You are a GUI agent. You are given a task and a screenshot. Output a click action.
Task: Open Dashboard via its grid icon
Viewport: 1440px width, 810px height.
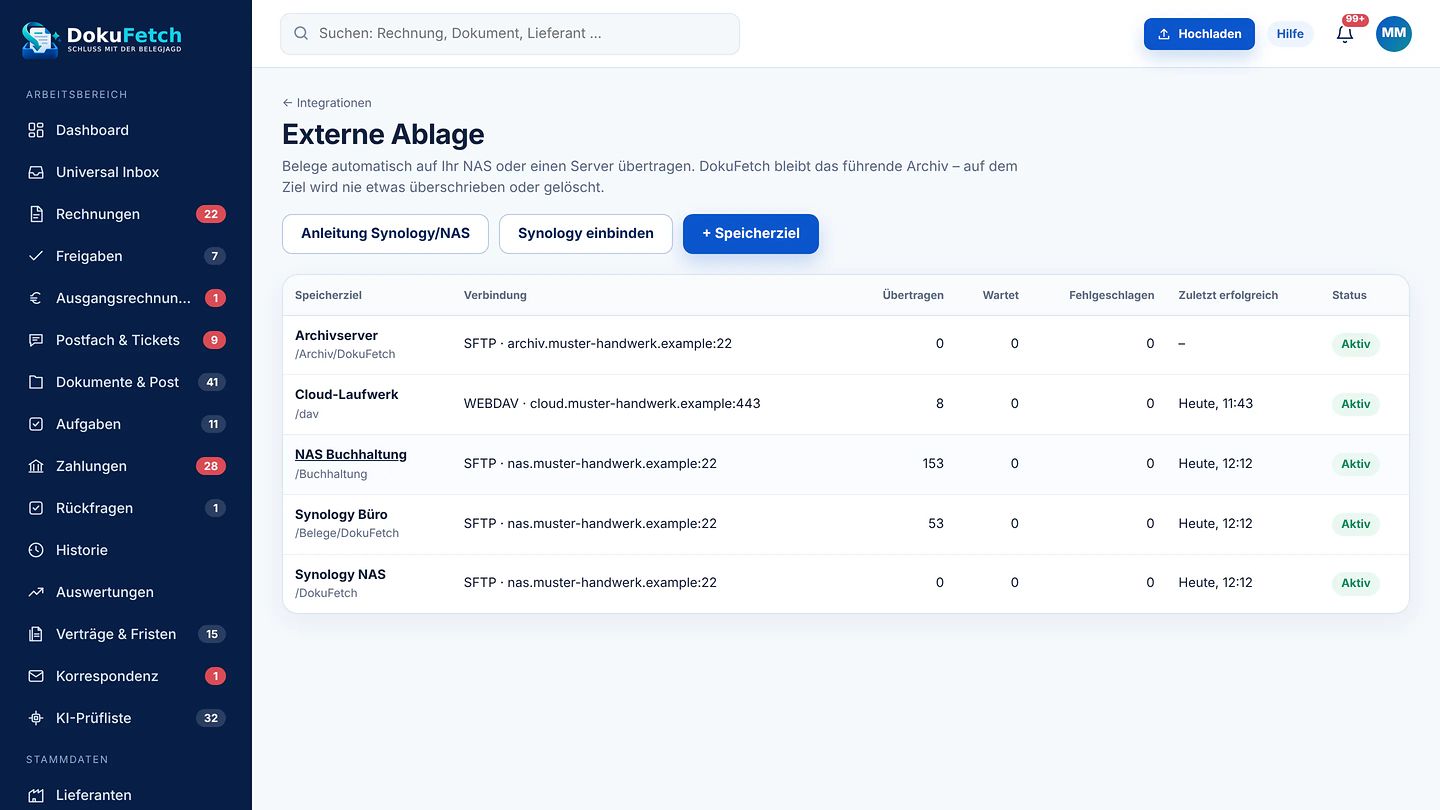[x=36, y=130]
